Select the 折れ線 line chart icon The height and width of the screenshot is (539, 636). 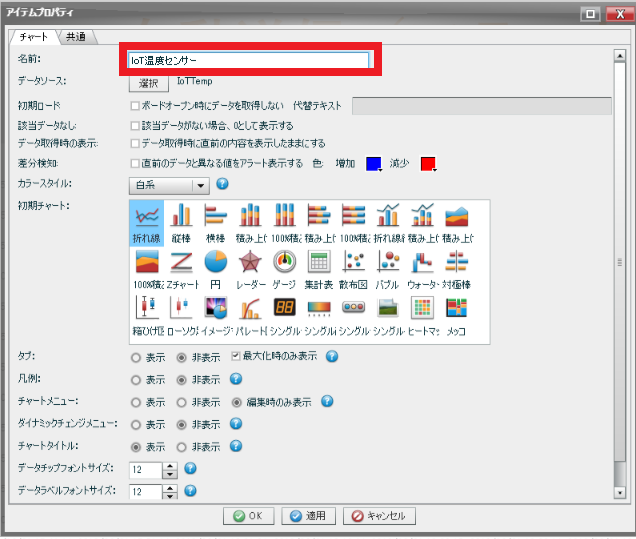coord(146,223)
